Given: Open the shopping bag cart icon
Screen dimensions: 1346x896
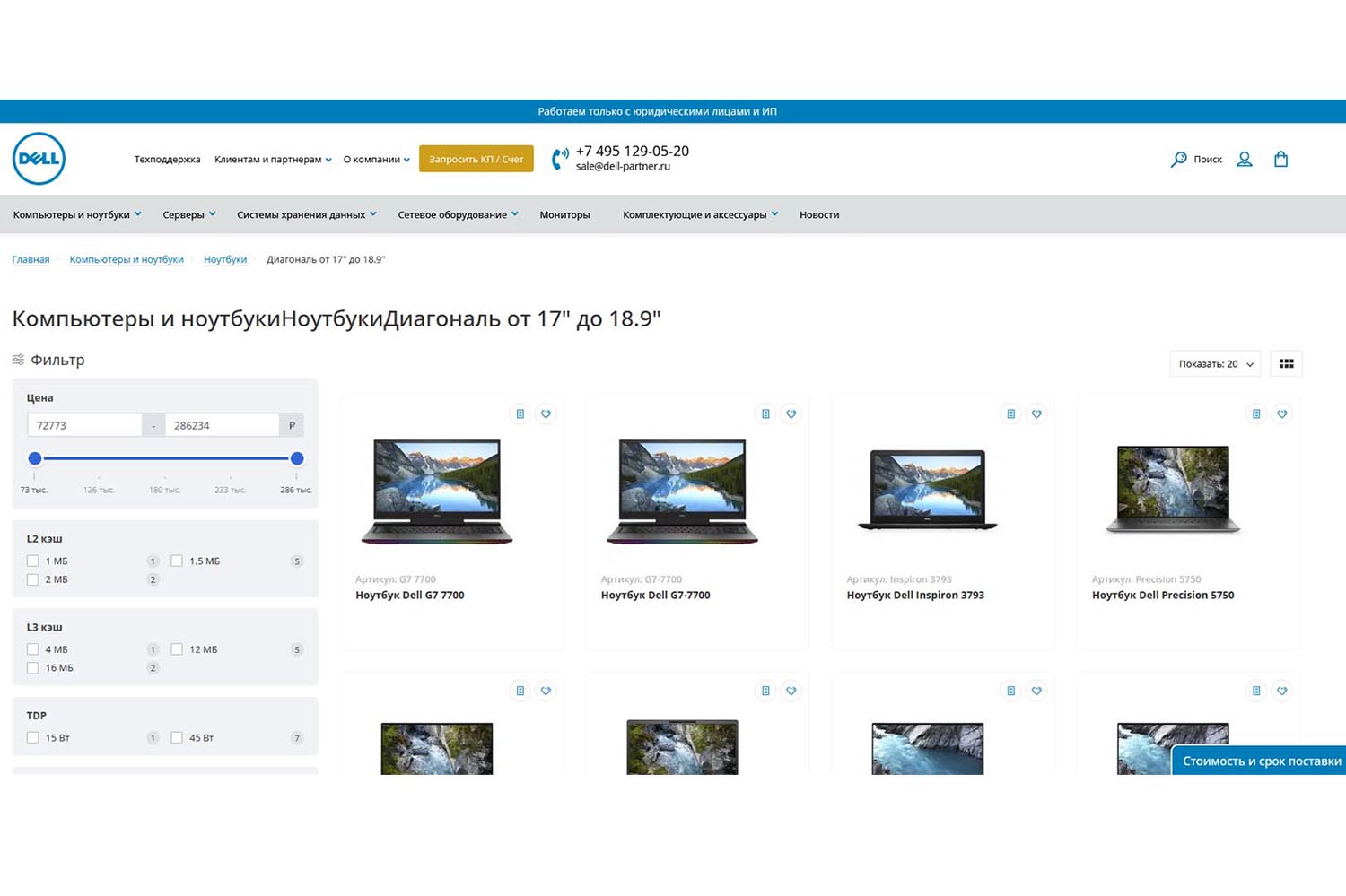Looking at the screenshot, I should click(1280, 159).
